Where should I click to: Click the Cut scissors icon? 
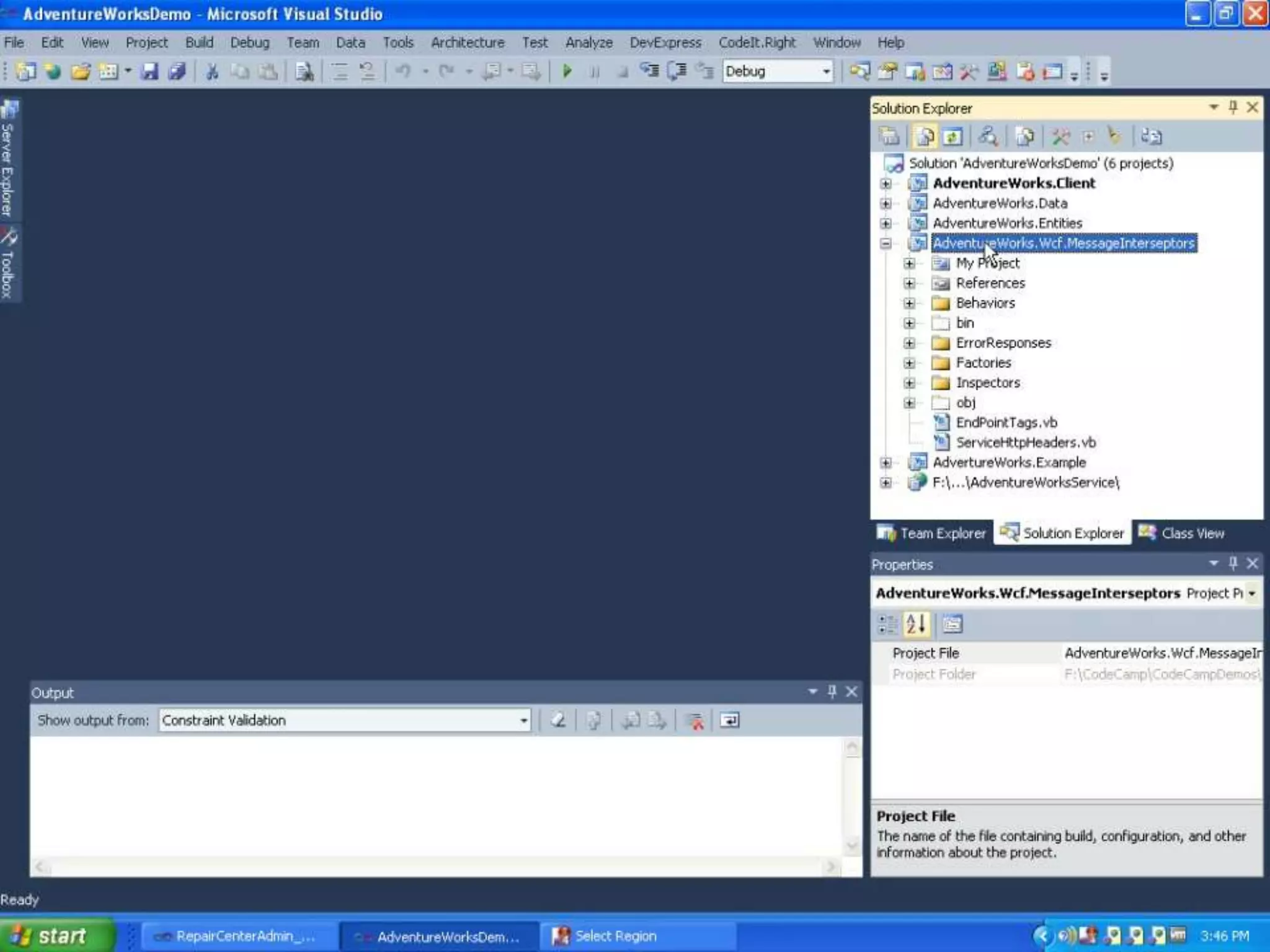click(212, 71)
